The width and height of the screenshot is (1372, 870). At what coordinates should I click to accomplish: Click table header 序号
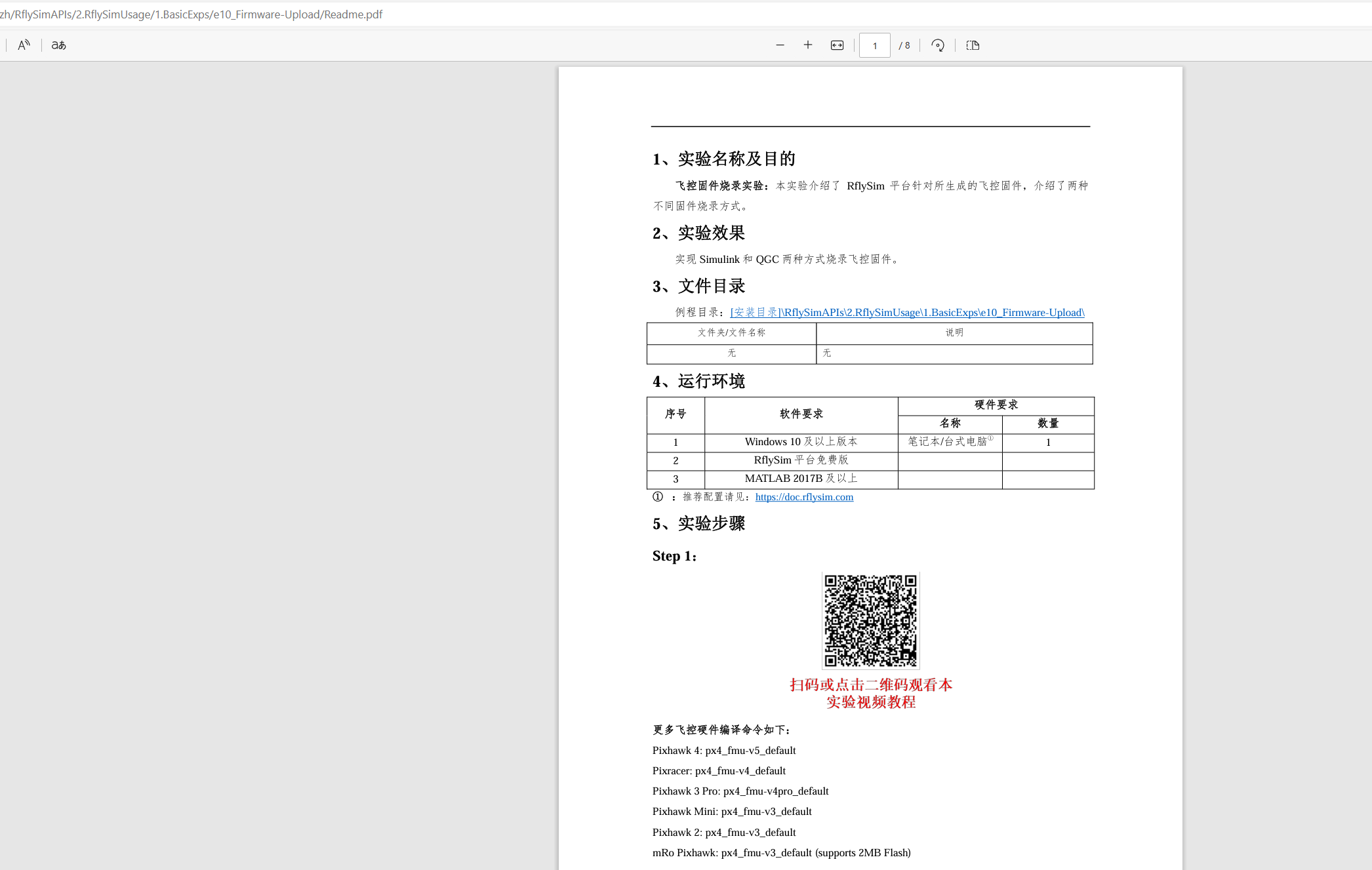pos(676,414)
